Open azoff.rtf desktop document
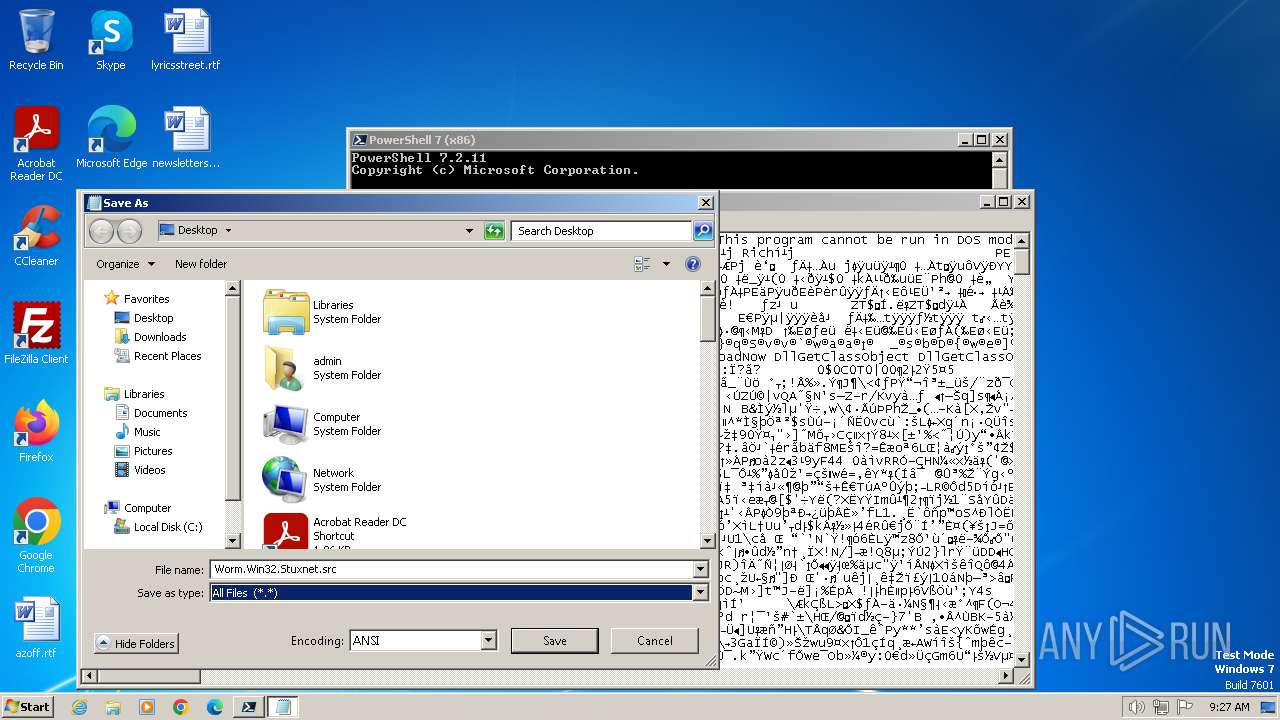This screenshot has height=720, width=1280. pyautogui.click(x=36, y=627)
